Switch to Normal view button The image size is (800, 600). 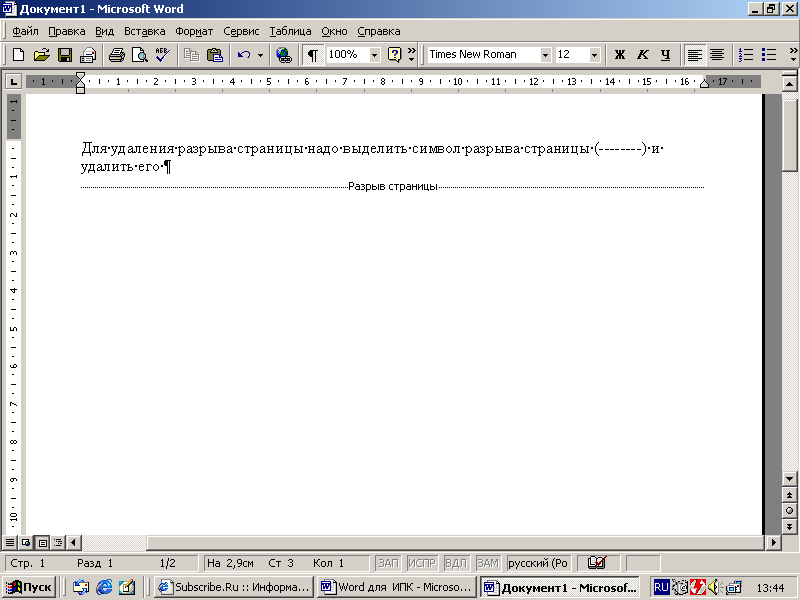click(x=10, y=542)
